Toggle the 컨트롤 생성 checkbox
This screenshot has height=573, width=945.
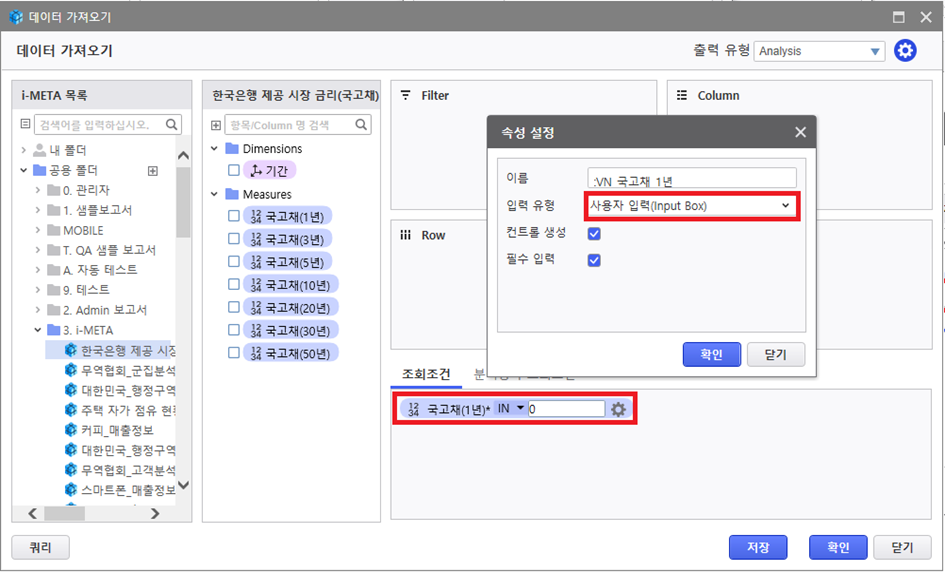coord(594,233)
